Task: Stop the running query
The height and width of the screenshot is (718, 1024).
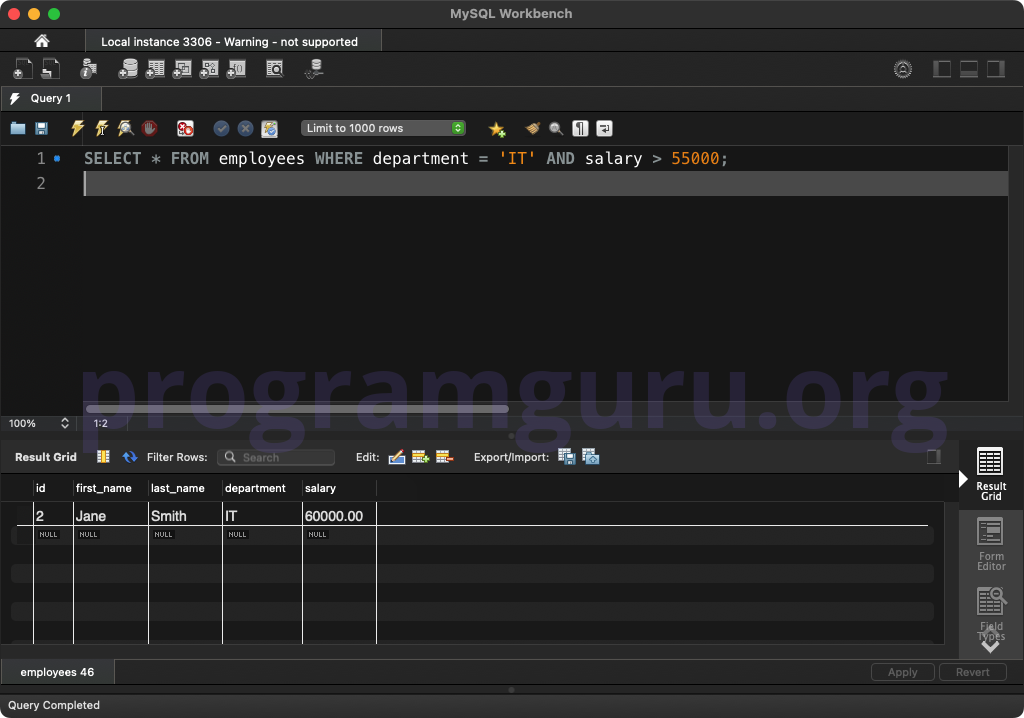Action: (150, 128)
